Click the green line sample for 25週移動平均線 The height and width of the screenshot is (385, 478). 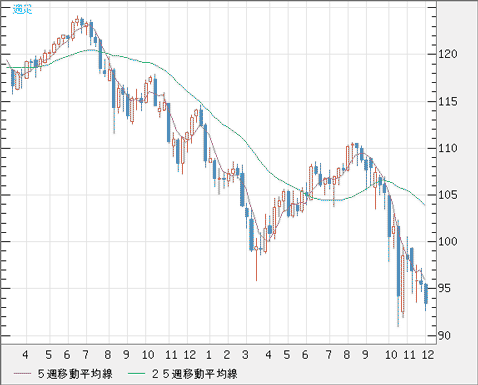[137, 374]
